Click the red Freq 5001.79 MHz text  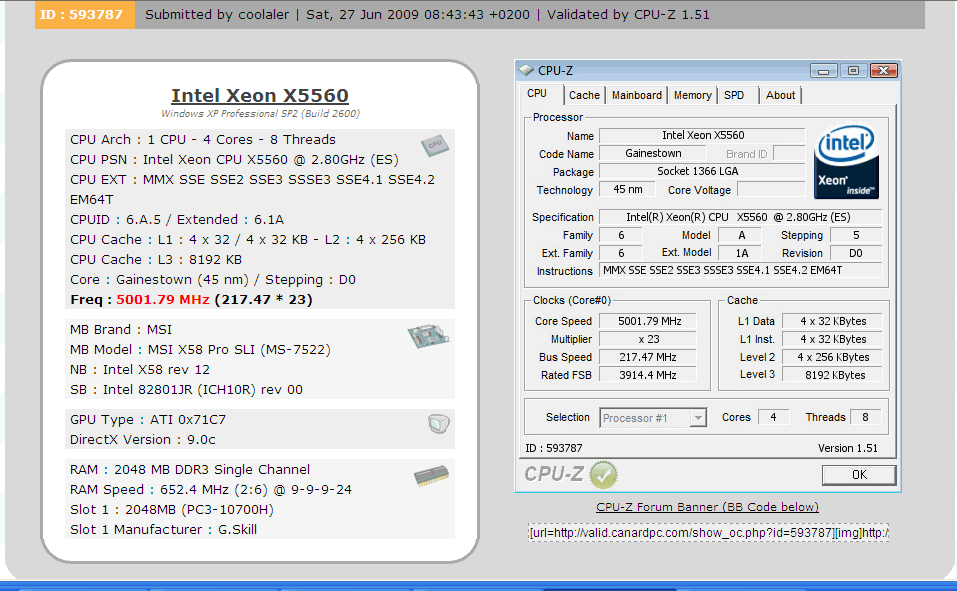pyautogui.click(x=163, y=300)
